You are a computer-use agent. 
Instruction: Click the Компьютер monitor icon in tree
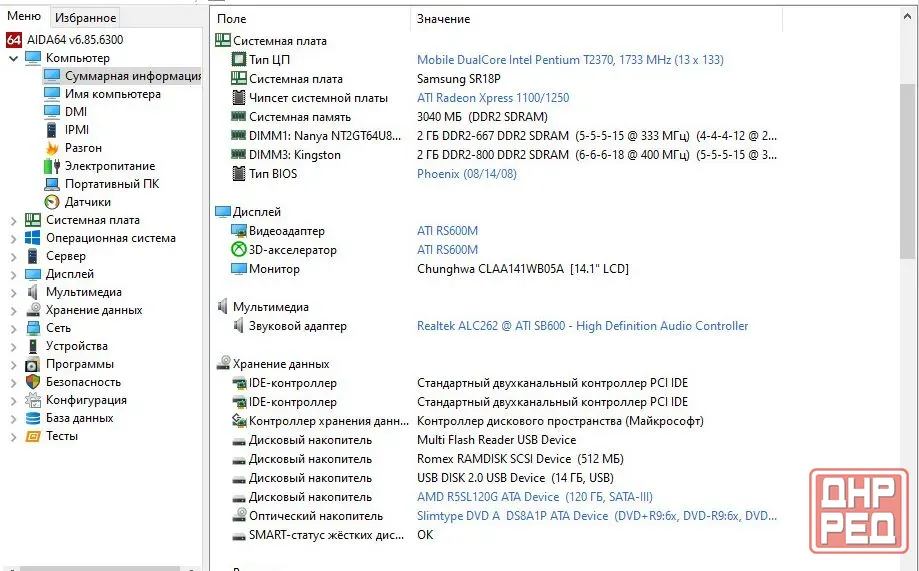click(x=33, y=57)
